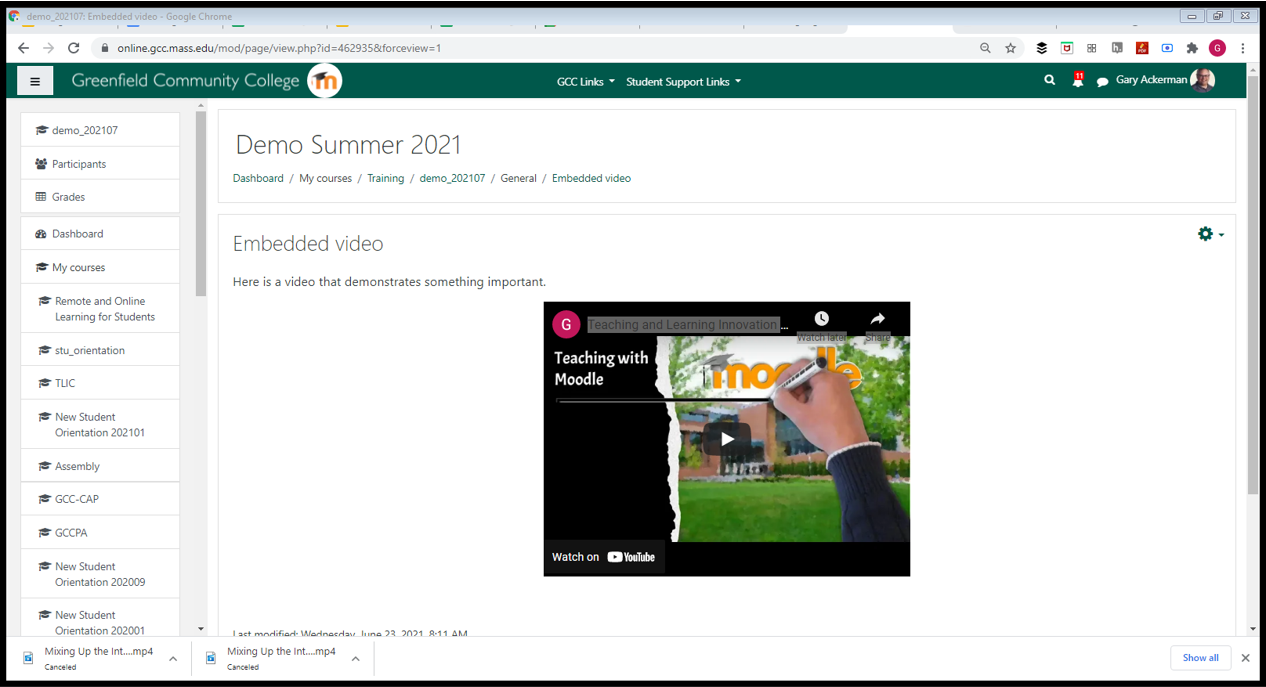Open the Moodle search magnifier
Screen dimensions: 1266x687
click(1049, 80)
